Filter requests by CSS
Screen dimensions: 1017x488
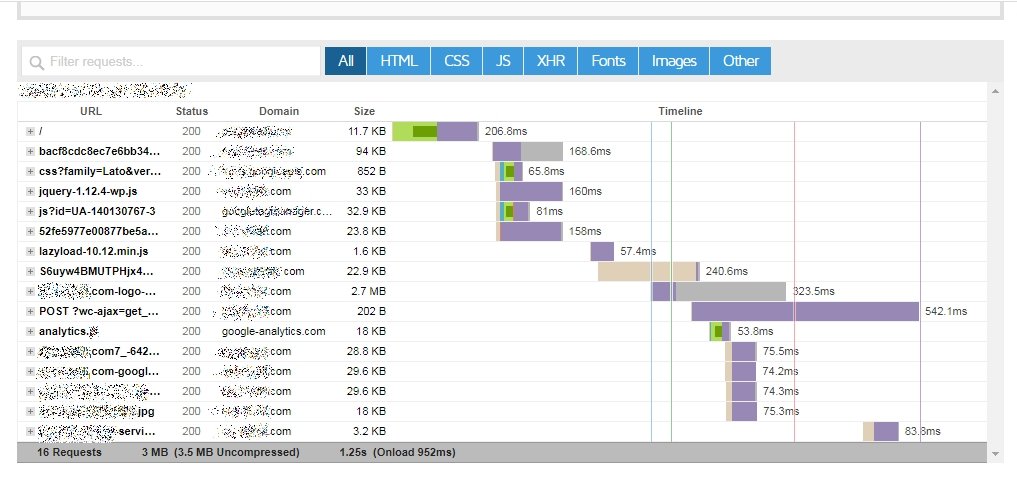point(456,61)
